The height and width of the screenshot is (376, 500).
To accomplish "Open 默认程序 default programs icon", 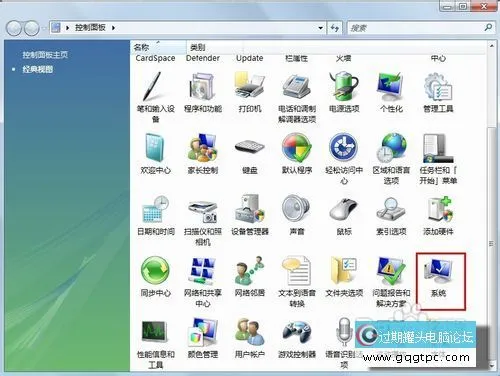I will 297,148.
